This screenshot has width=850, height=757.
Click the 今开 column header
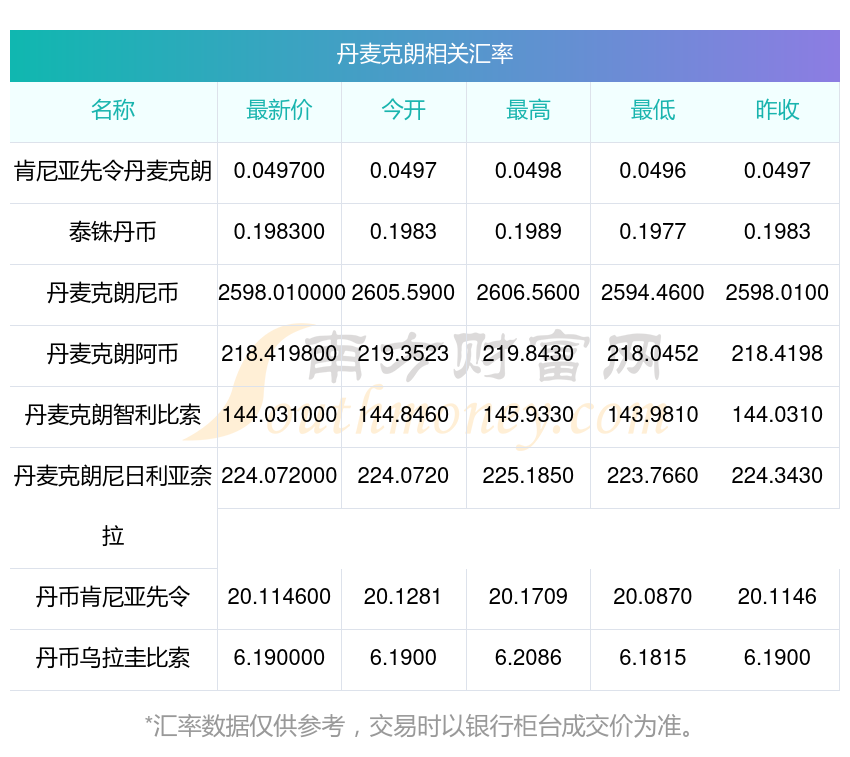(x=403, y=110)
